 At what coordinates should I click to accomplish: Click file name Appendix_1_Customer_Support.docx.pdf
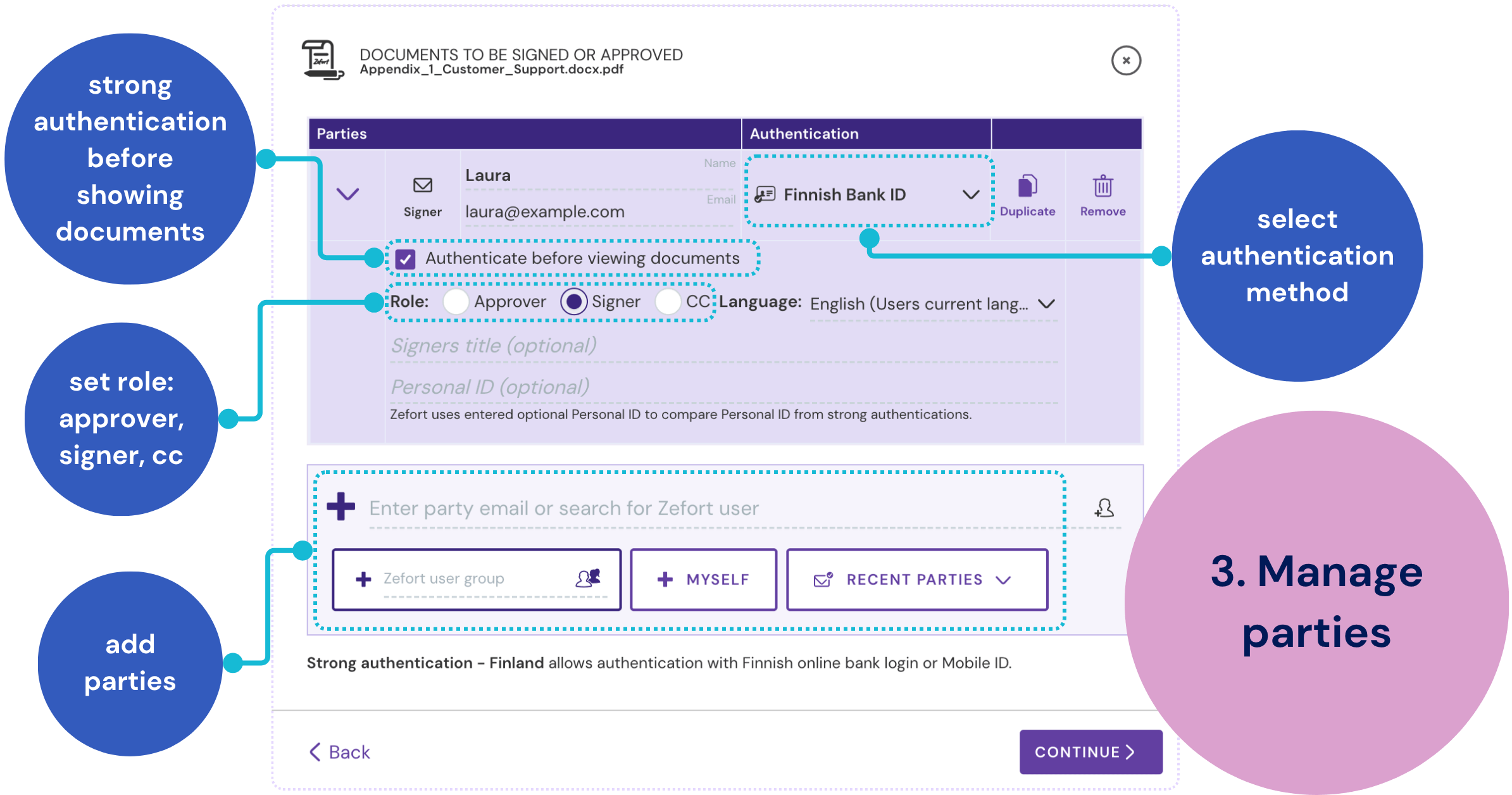coord(491,70)
